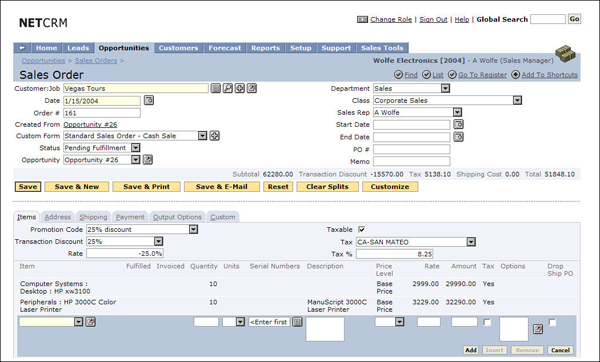Switch to the Customers tab
Screen dimensions: 600x362
[178, 48]
